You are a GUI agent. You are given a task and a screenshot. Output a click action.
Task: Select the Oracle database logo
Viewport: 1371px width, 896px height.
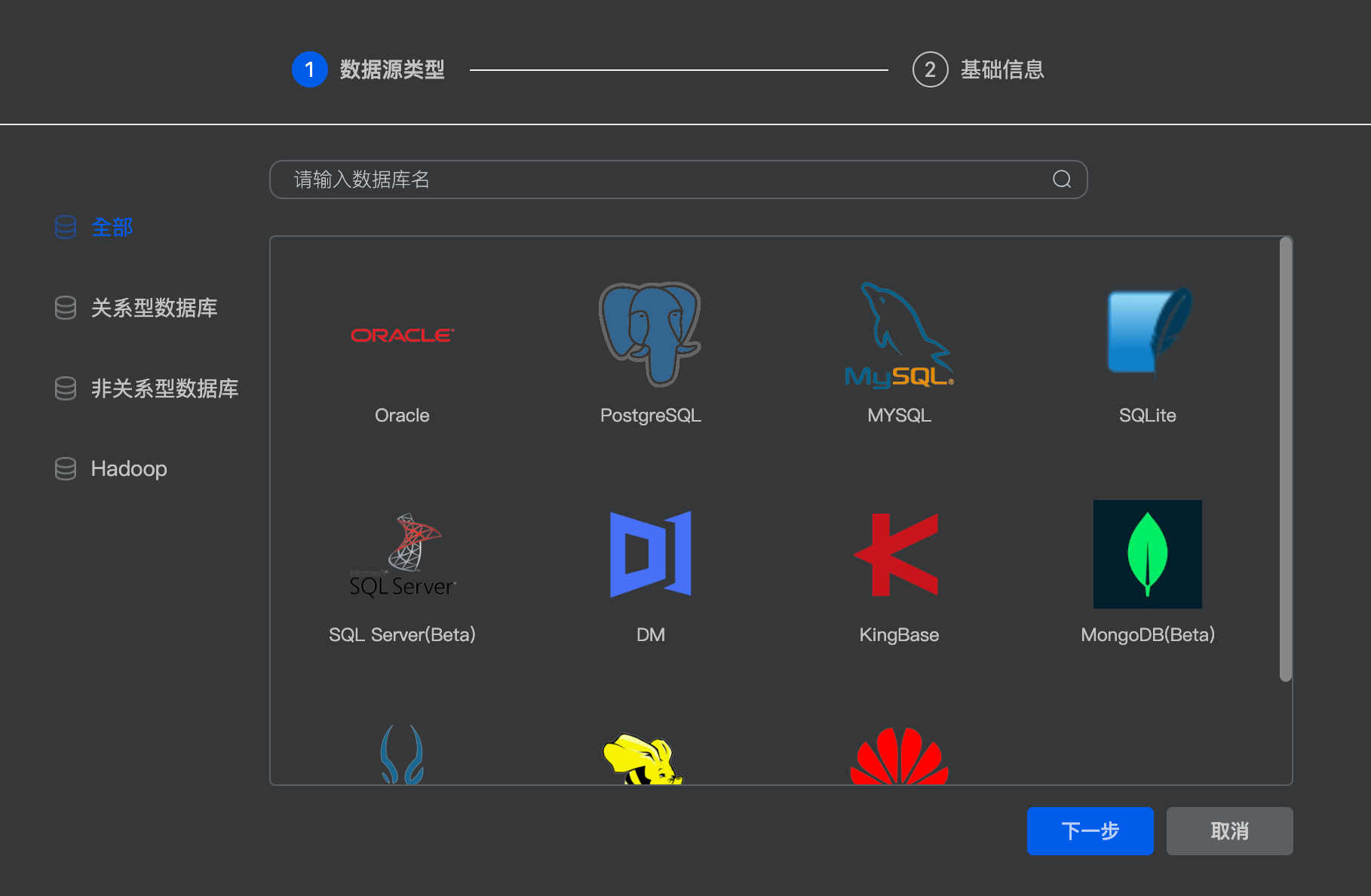pos(402,335)
